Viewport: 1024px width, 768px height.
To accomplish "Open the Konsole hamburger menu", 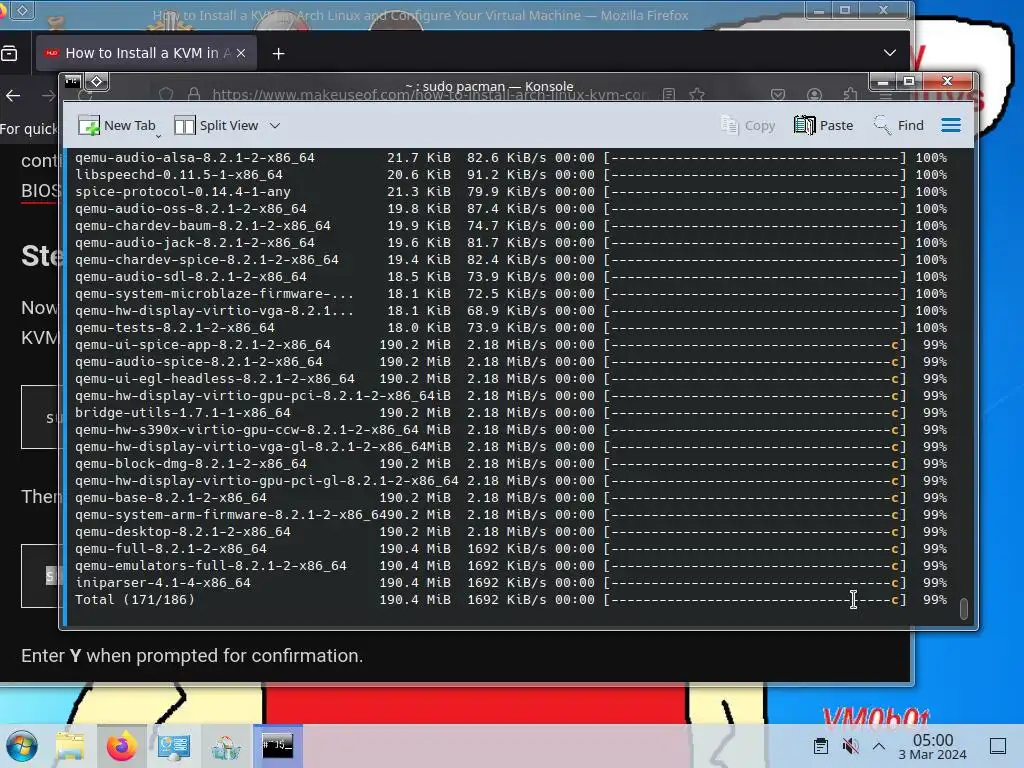I will 951,125.
